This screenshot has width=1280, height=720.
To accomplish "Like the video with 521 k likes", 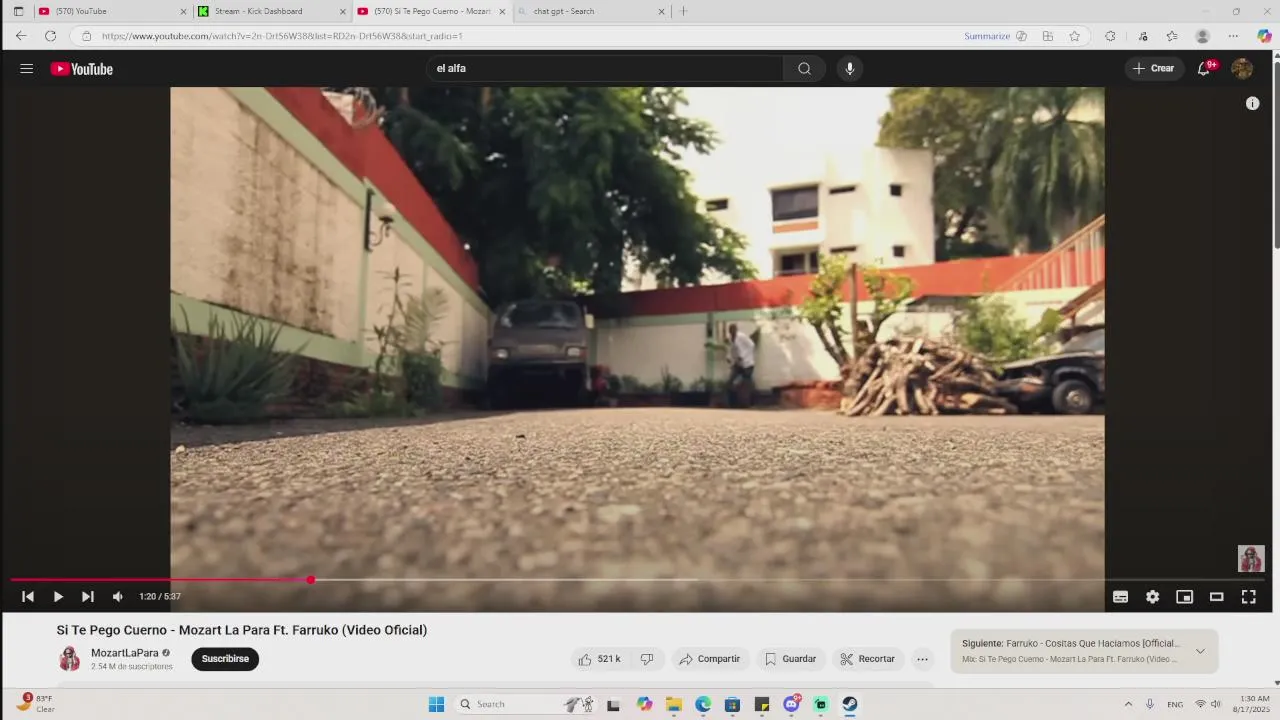I will pos(599,659).
